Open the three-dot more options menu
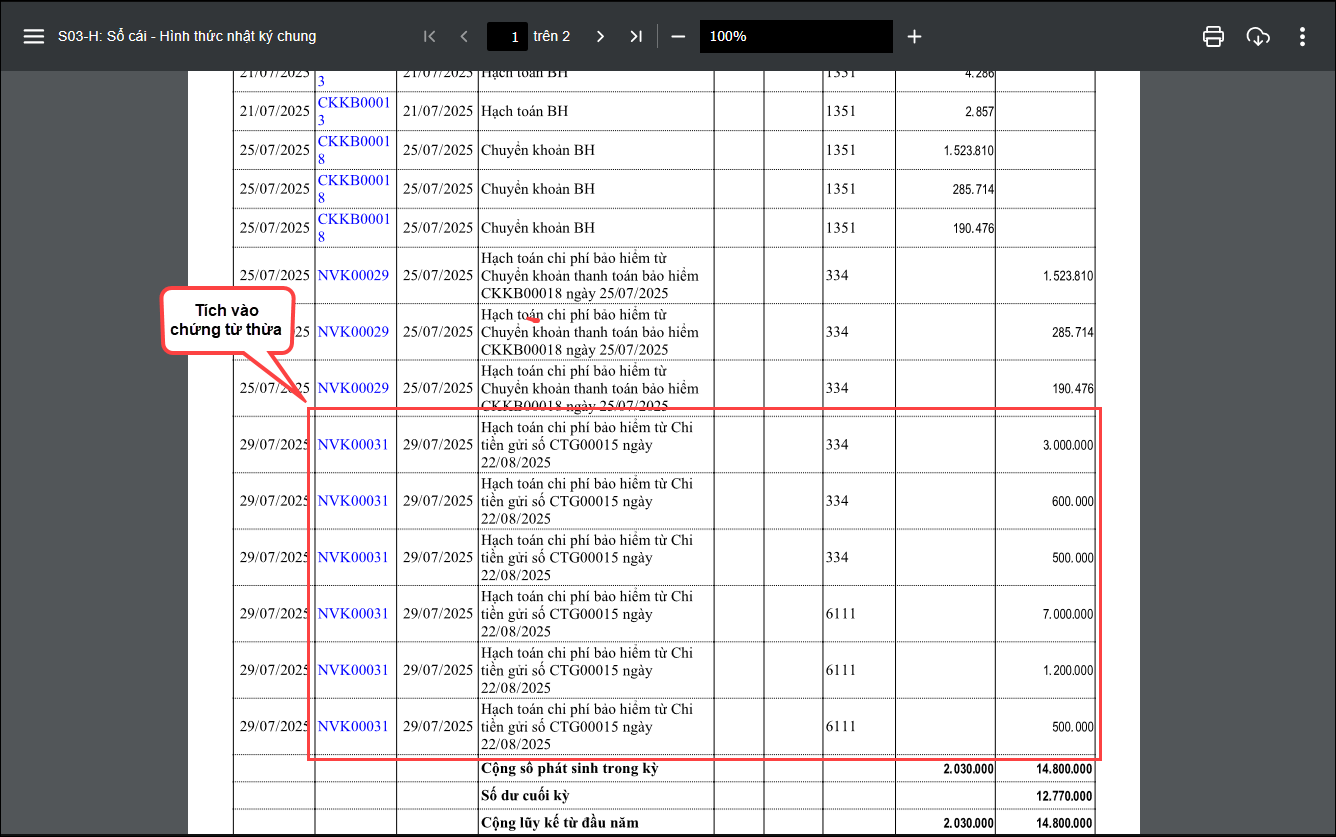1336x837 pixels. click(1302, 36)
